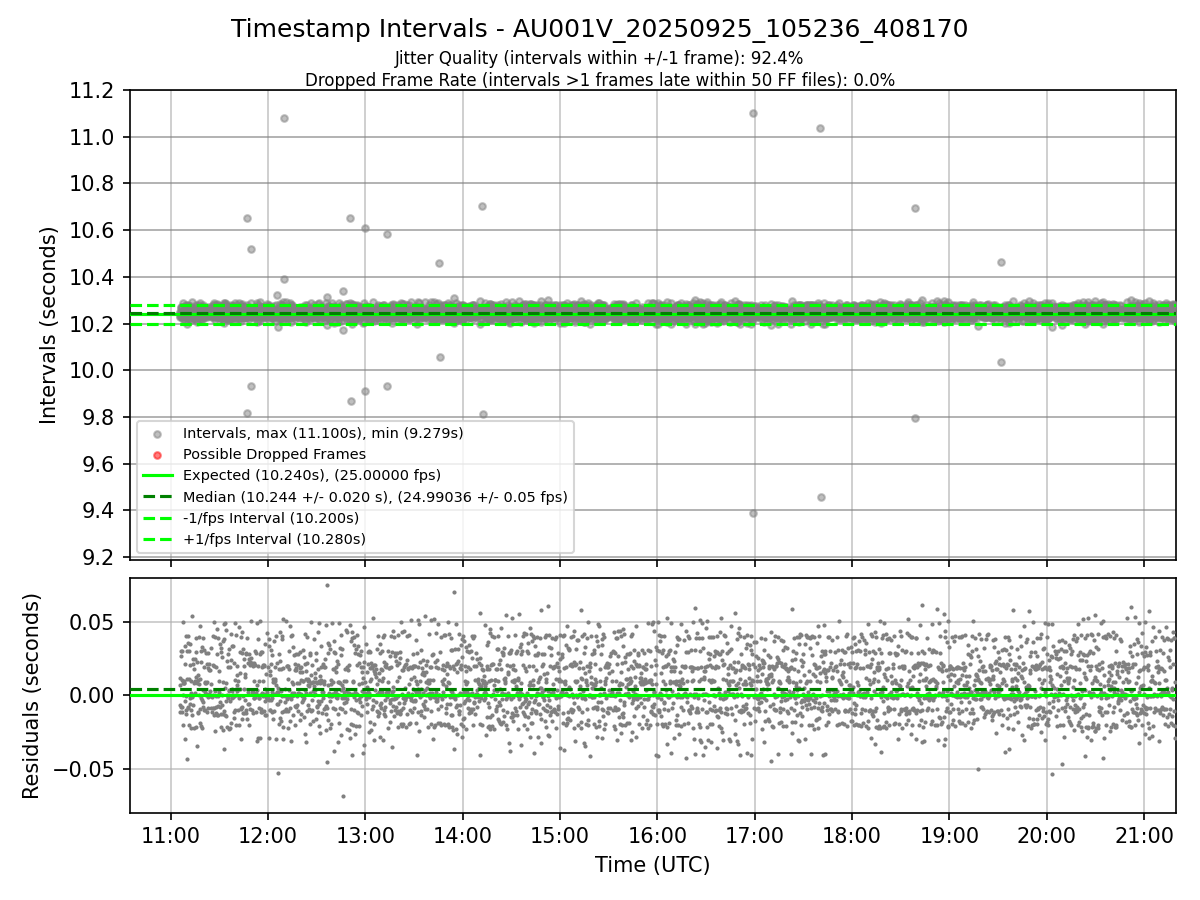Click the plot title 'Timestamp Intervals - AU001V_20250925_105236_408170'
This screenshot has height=900, width=1200.
pyautogui.click(x=599, y=29)
